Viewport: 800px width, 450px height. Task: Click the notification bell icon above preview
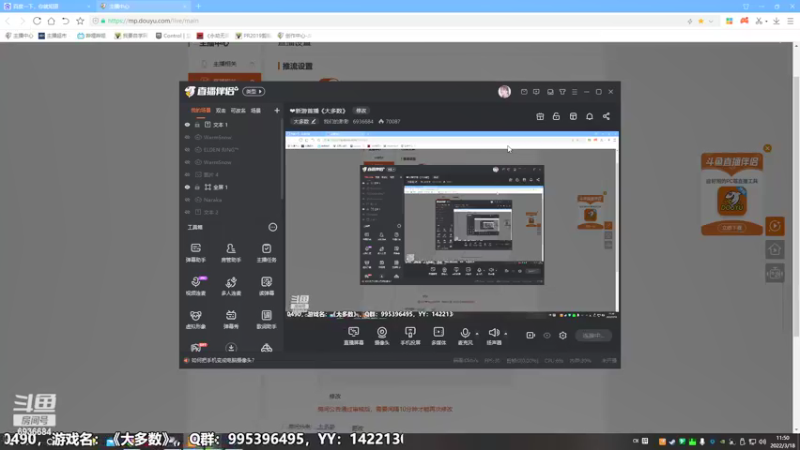pos(589,116)
